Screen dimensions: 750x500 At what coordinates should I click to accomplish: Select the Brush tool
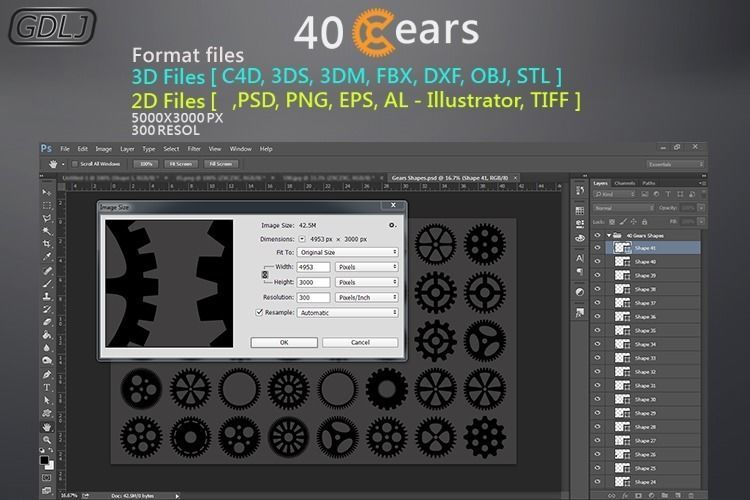point(47,284)
